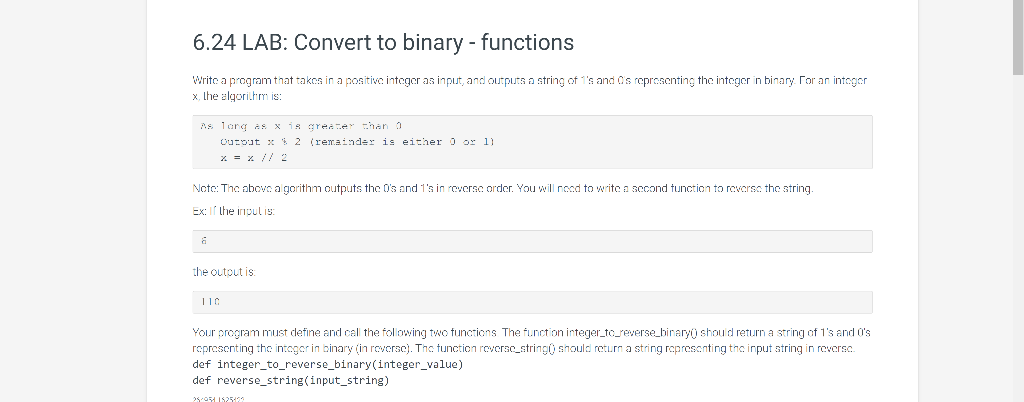Click the gray page margin left of the content card
The width and height of the screenshot is (1024, 402).
coord(73,201)
